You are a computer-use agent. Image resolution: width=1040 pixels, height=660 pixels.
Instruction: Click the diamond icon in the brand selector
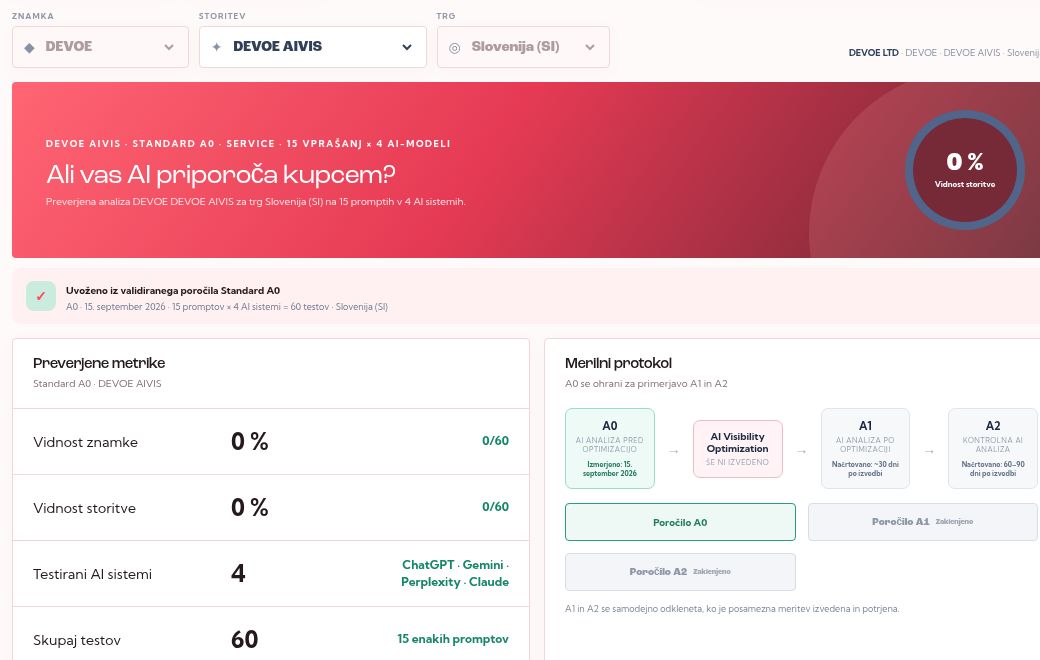coord(29,47)
